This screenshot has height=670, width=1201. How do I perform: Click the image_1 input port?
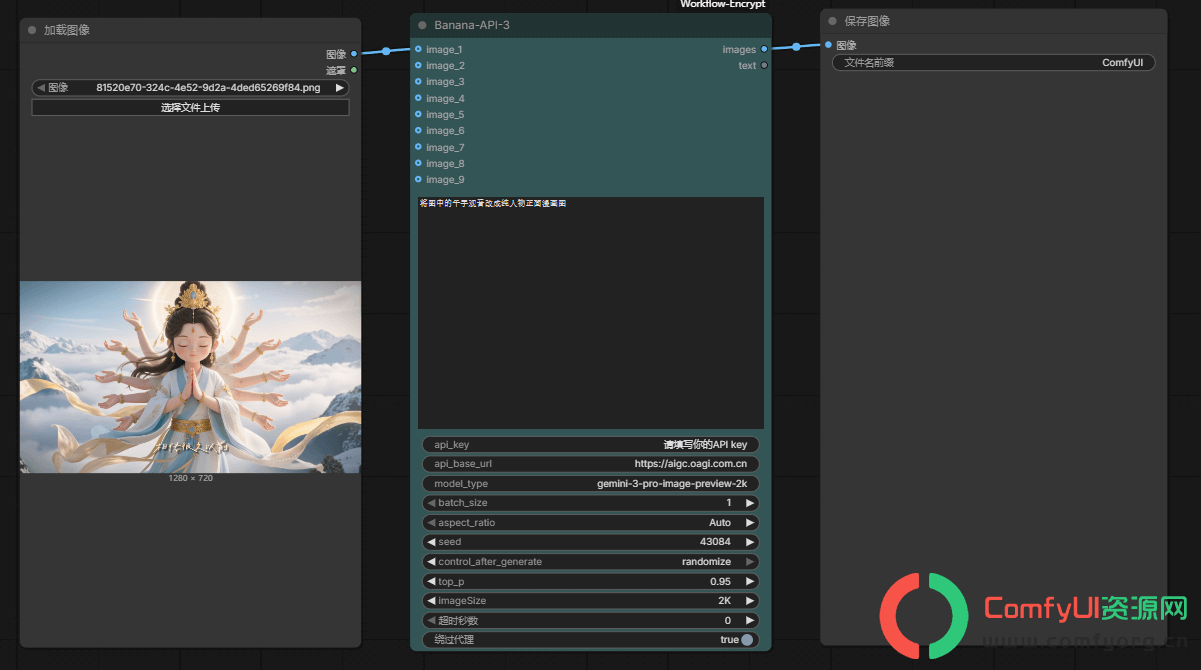[x=418, y=49]
